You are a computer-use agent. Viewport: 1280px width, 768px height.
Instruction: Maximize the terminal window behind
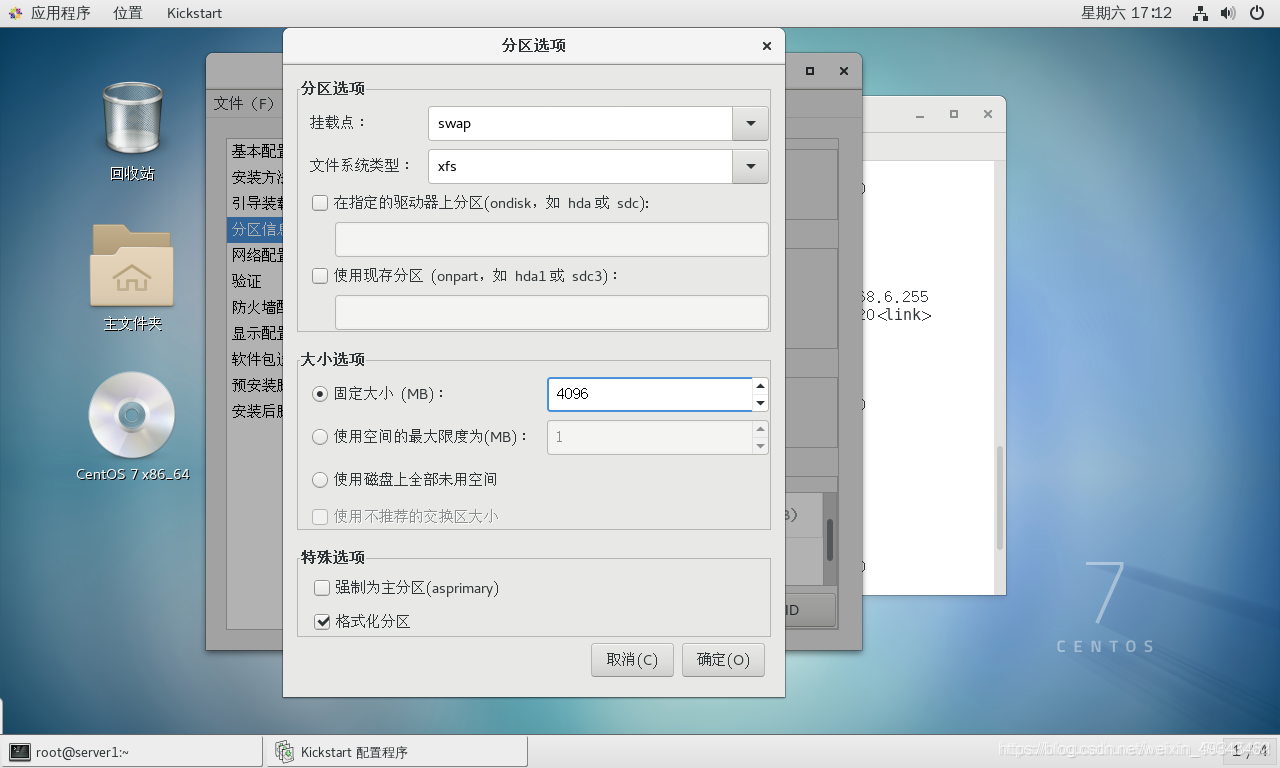click(x=954, y=114)
